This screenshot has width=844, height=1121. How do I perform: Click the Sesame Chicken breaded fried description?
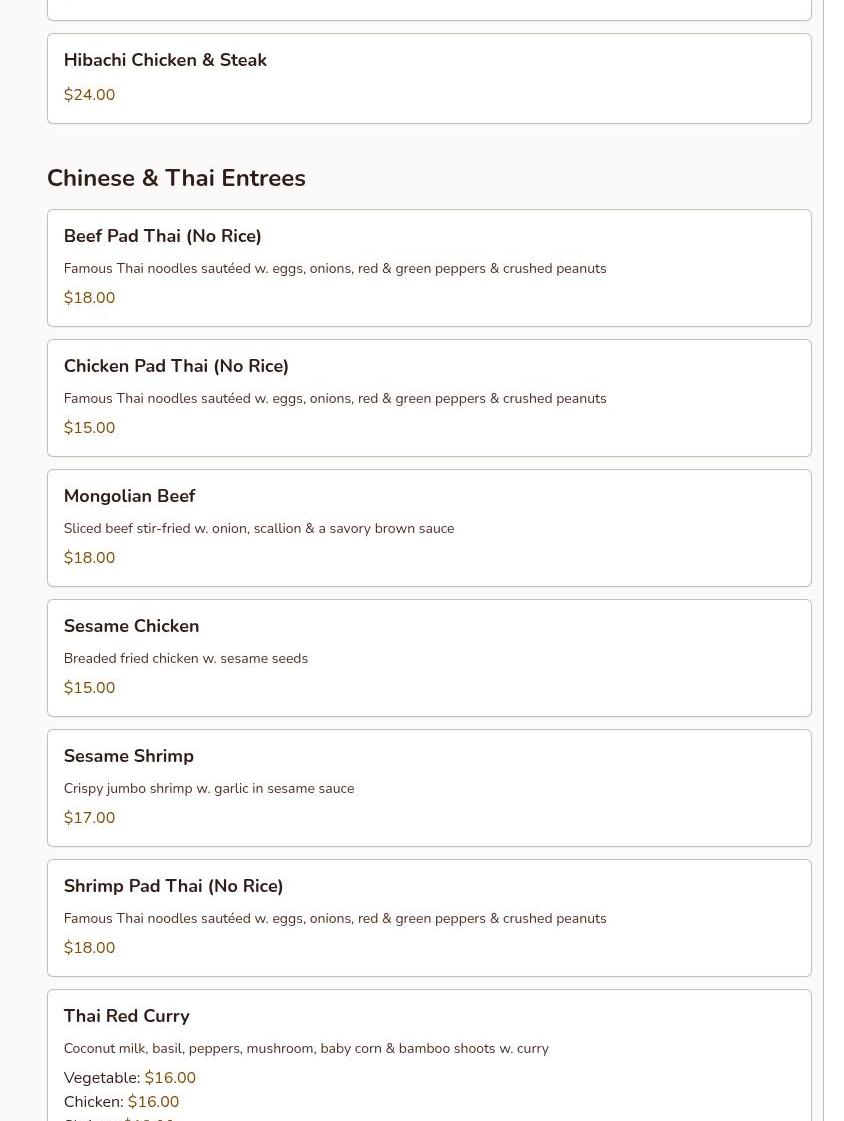point(186,658)
